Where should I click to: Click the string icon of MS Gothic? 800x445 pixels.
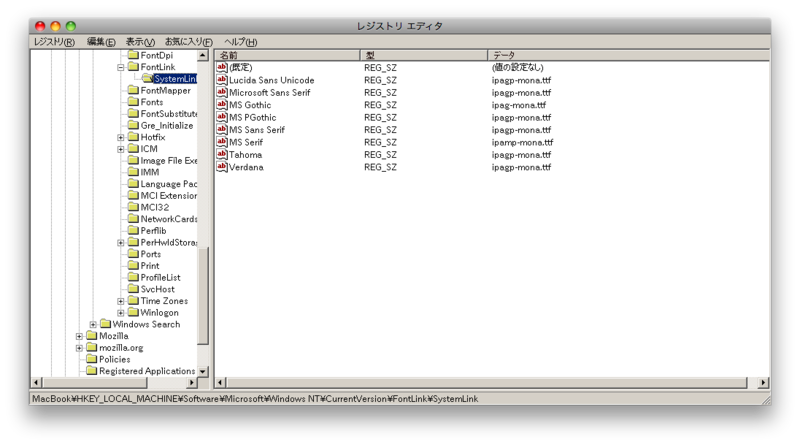pyautogui.click(x=221, y=105)
